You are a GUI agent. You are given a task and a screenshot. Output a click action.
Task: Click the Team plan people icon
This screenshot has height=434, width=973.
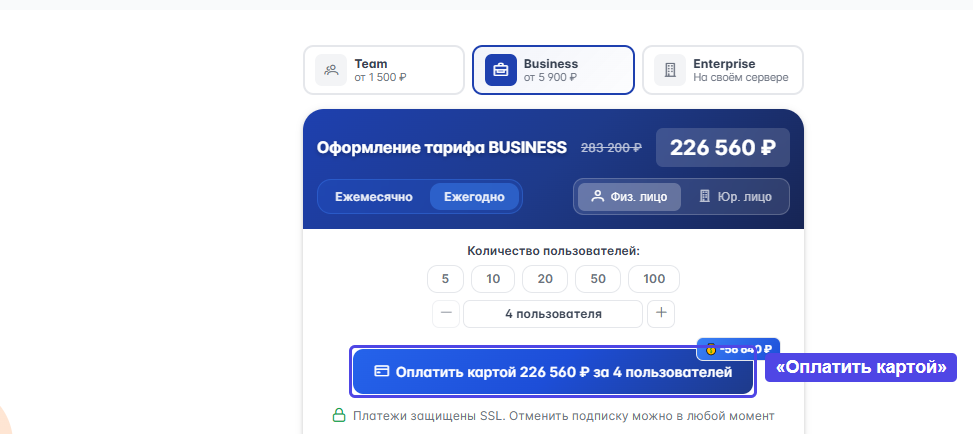tap(331, 70)
